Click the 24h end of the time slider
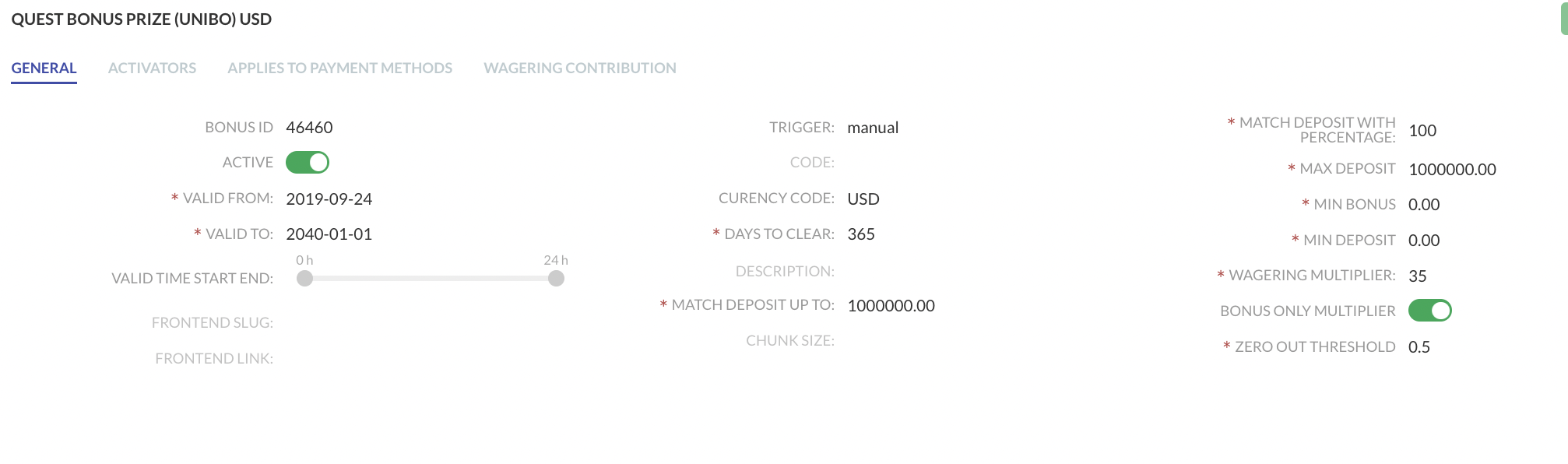Viewport: 1568px width, 464px height. click(555, 278)
